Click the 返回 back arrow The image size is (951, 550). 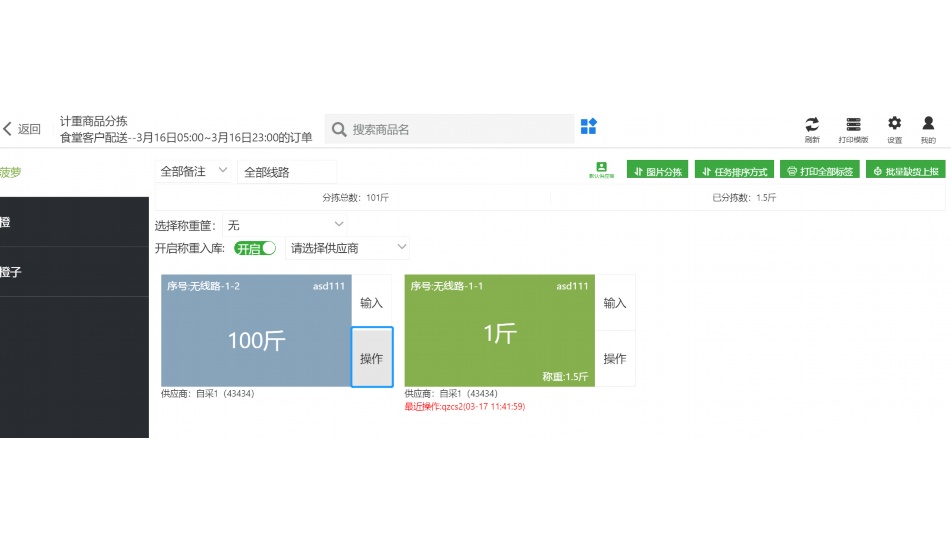[x=8, y=129]
